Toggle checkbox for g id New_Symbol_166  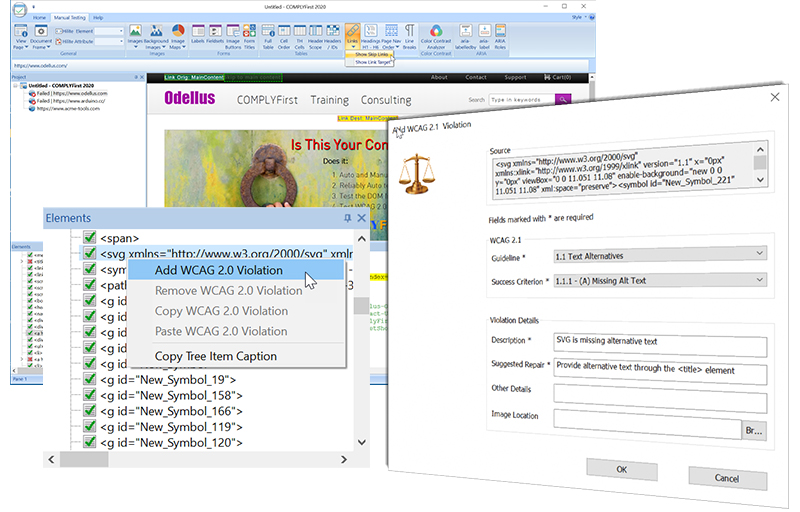90,411
